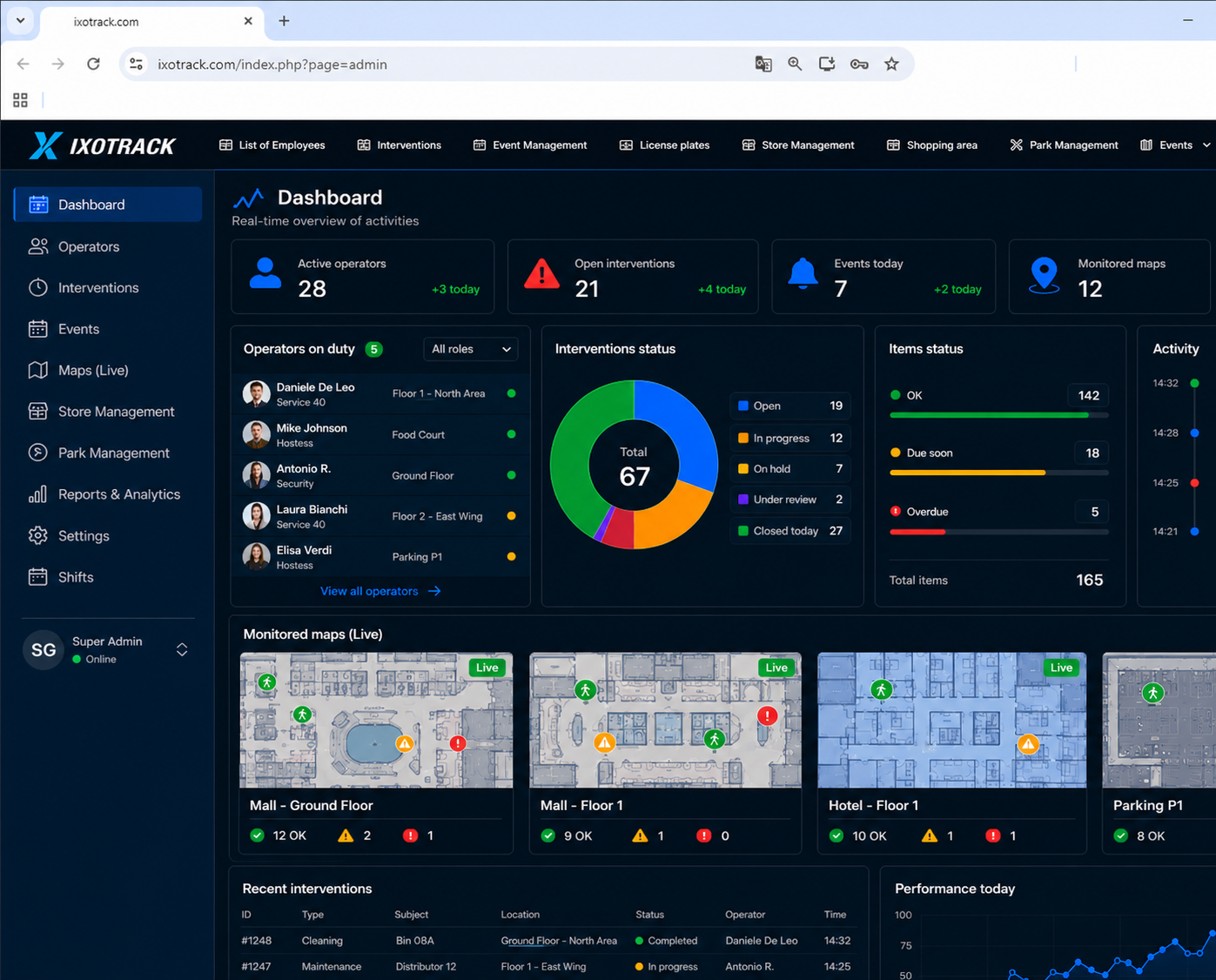Click the Shifts calendar icon in sidebar

(x=38, y=577)
